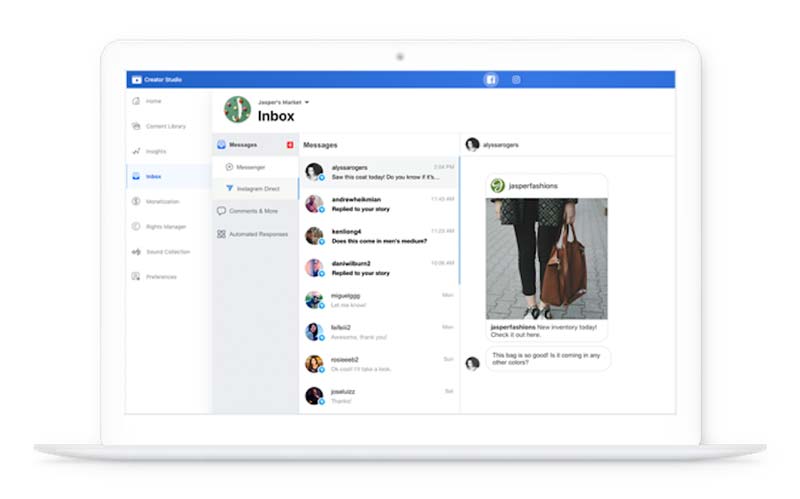This screenshot has width=800, height=499.
Task: Open the alyssarogers conversation
Action: [379, 172]
